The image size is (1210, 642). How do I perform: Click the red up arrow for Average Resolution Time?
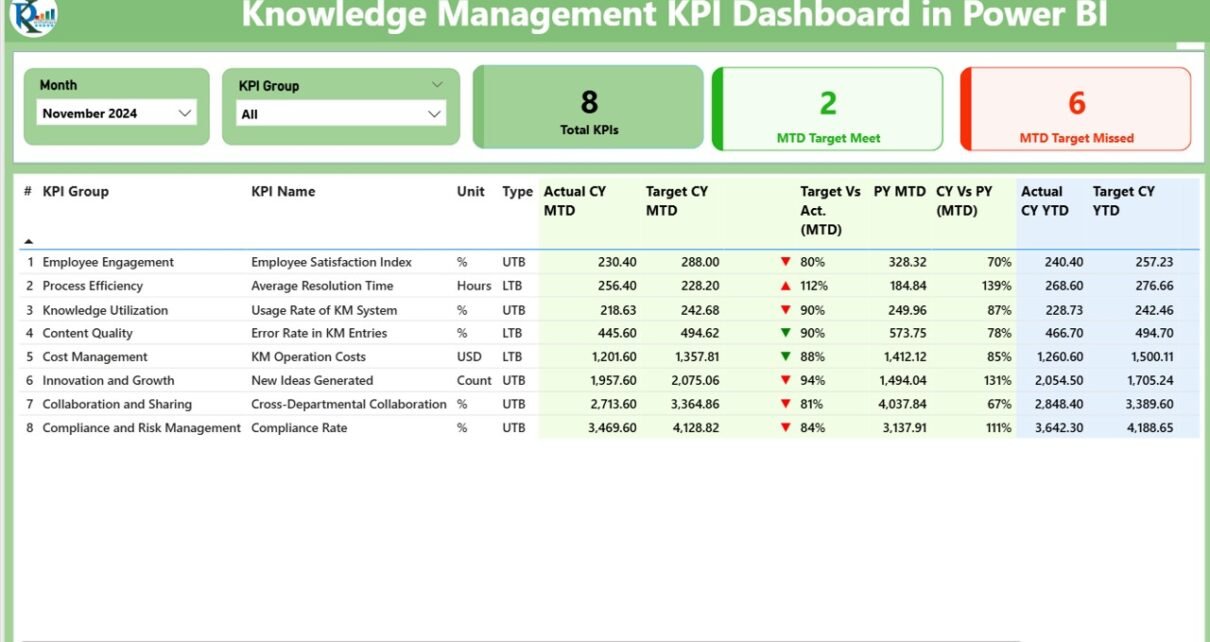pyautogui.click(x=785, y=285)
